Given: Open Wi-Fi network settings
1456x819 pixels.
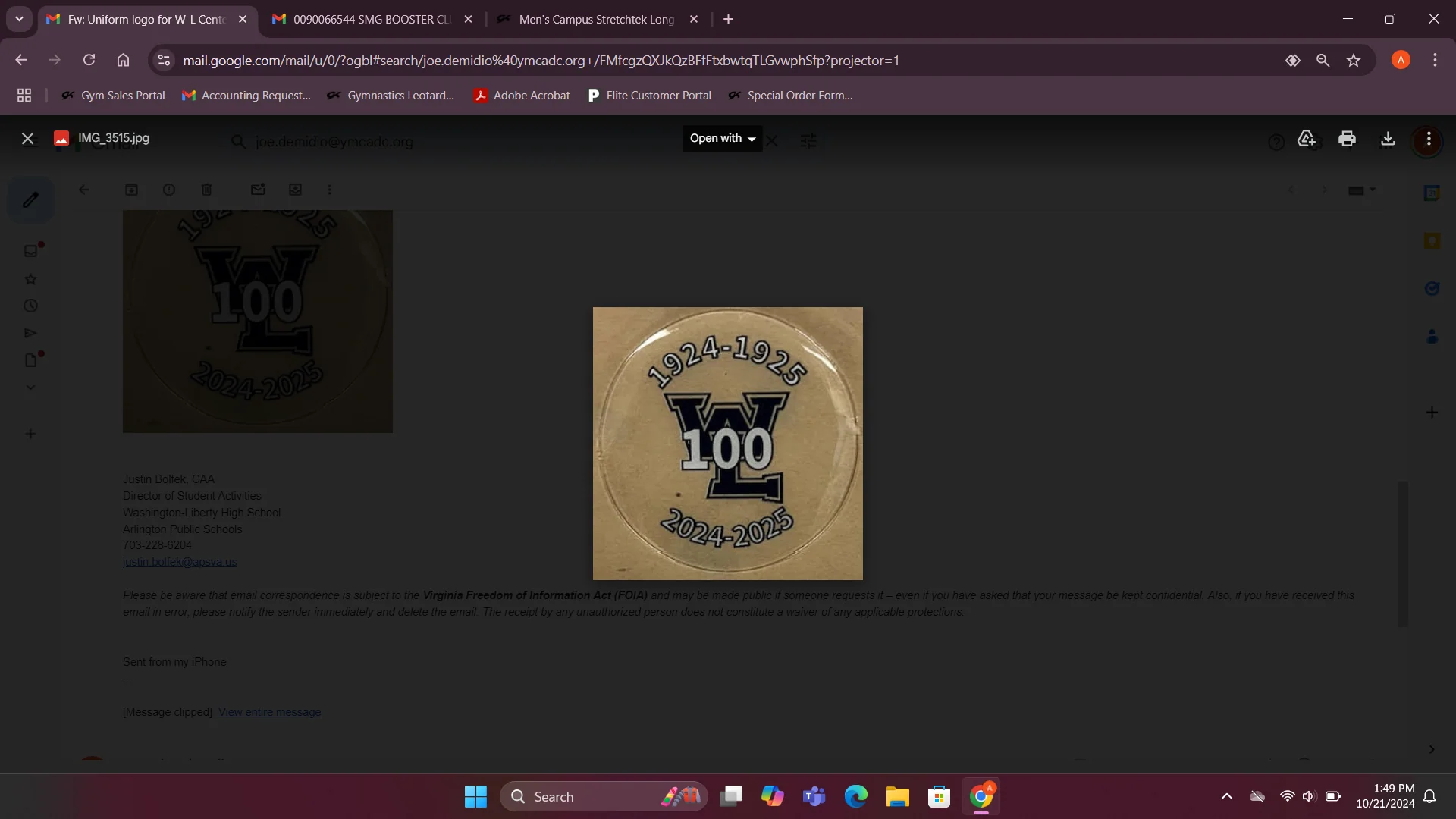Looking at the screenshot, I should (x=1287, y=797).
